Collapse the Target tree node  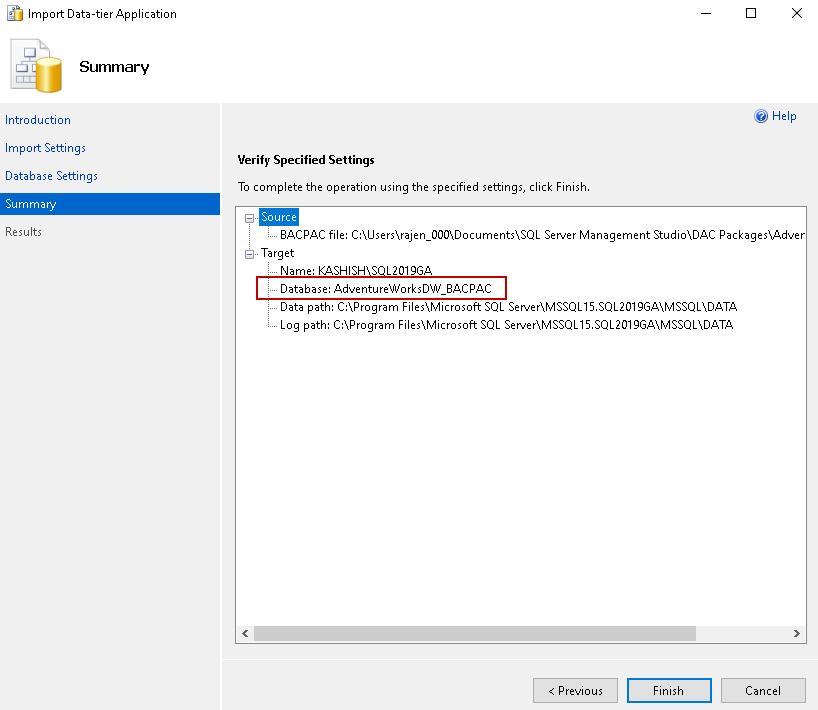coord(250,253)
